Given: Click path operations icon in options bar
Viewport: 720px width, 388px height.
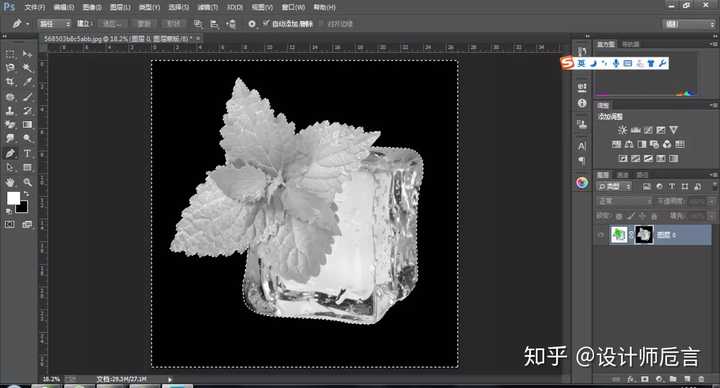Looking at the screenshot, I should tap(198, 24).
